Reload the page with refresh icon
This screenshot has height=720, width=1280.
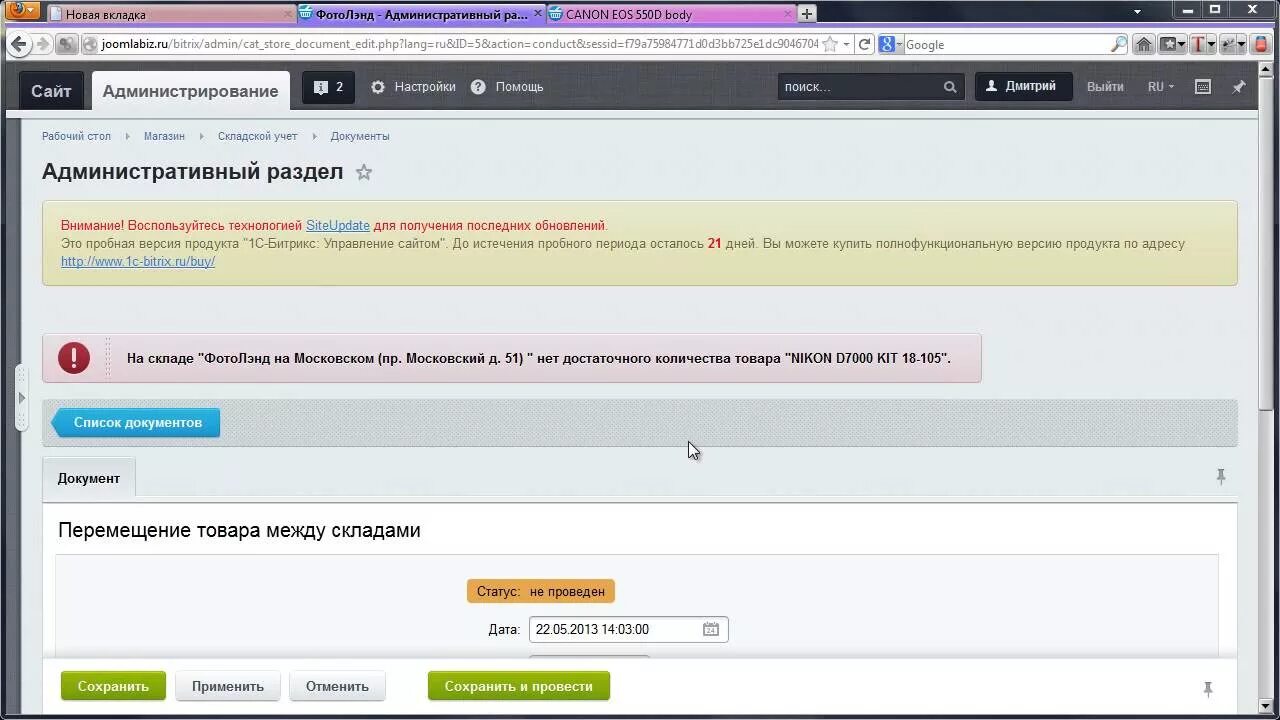tap(865, 44)
